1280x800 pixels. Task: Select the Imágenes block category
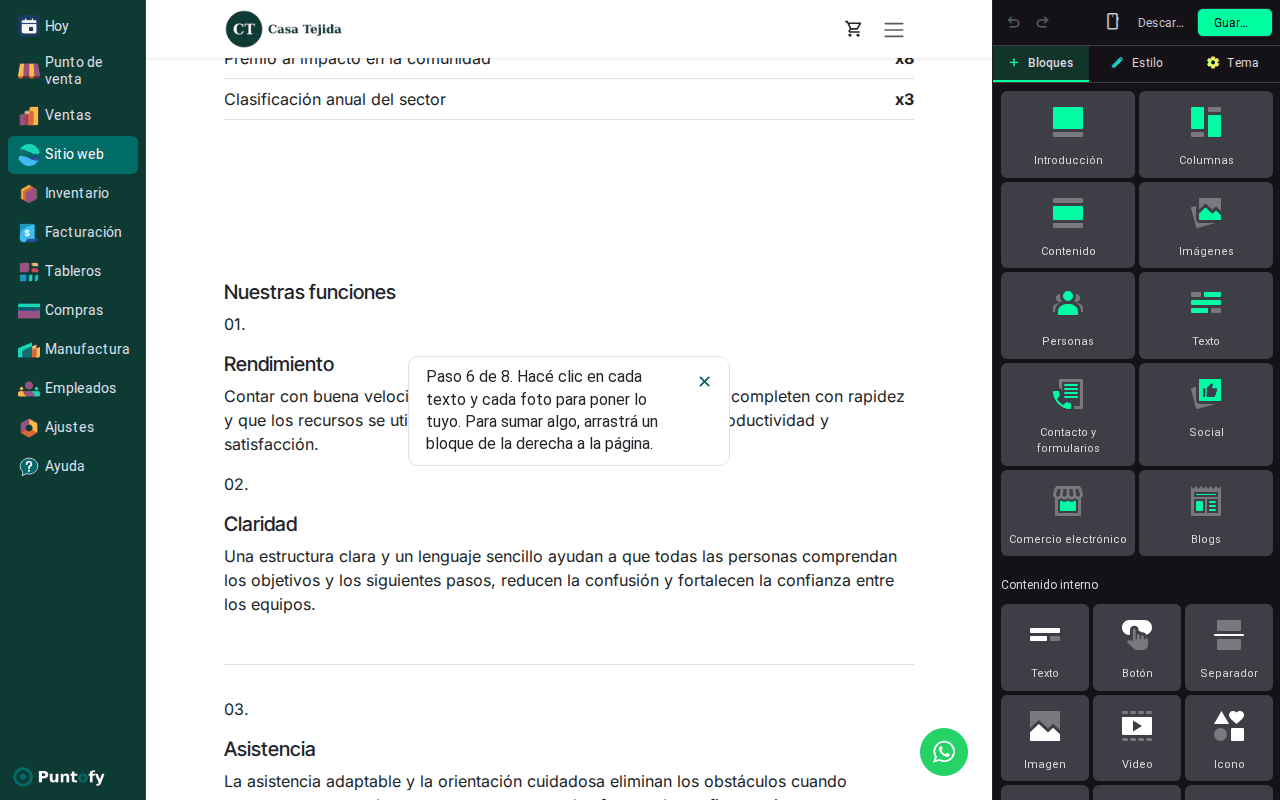coord(1206,225)
